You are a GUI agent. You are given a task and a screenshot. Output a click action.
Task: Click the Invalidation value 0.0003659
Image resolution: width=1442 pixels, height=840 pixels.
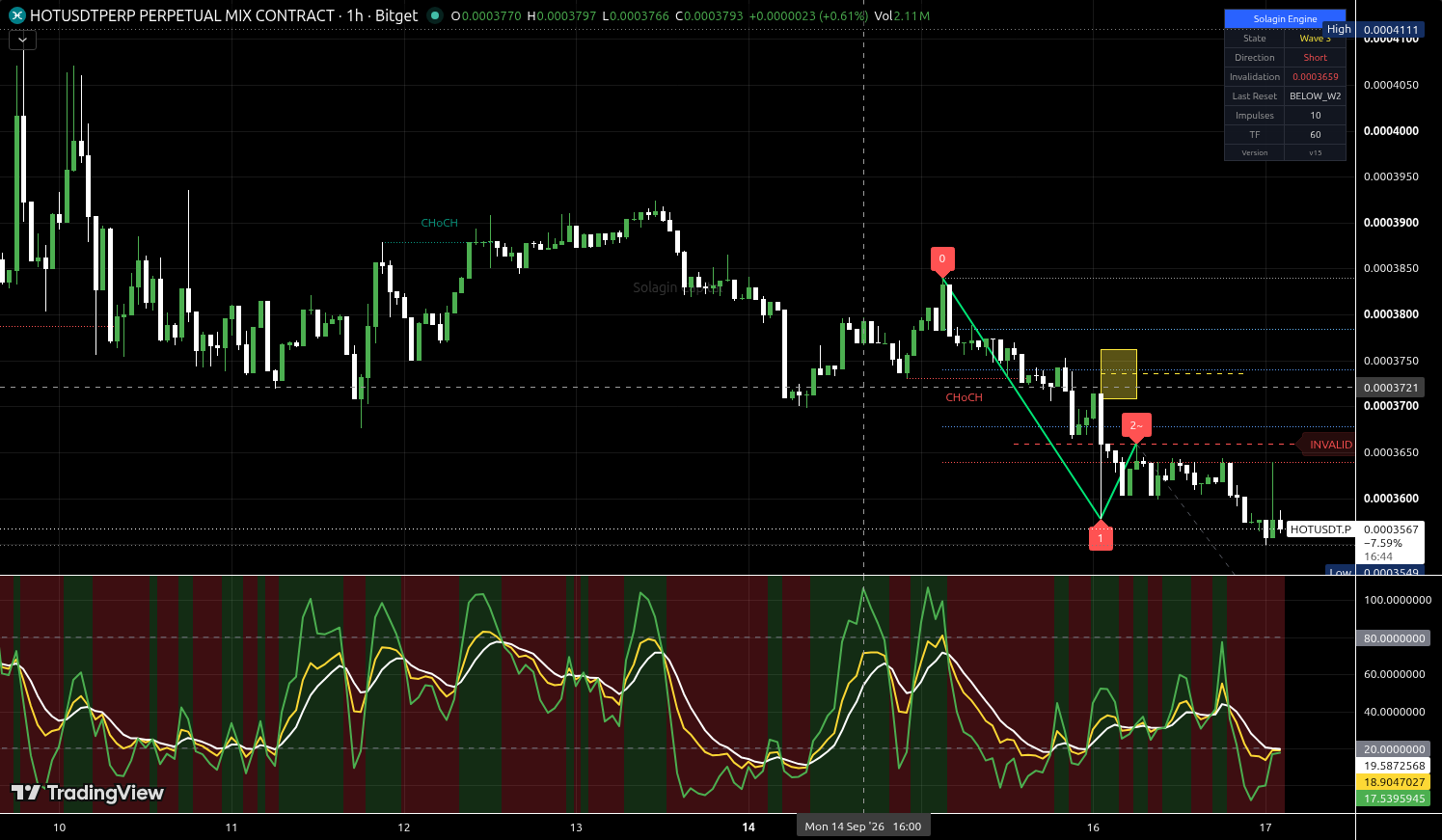(x=1315, y=77)
